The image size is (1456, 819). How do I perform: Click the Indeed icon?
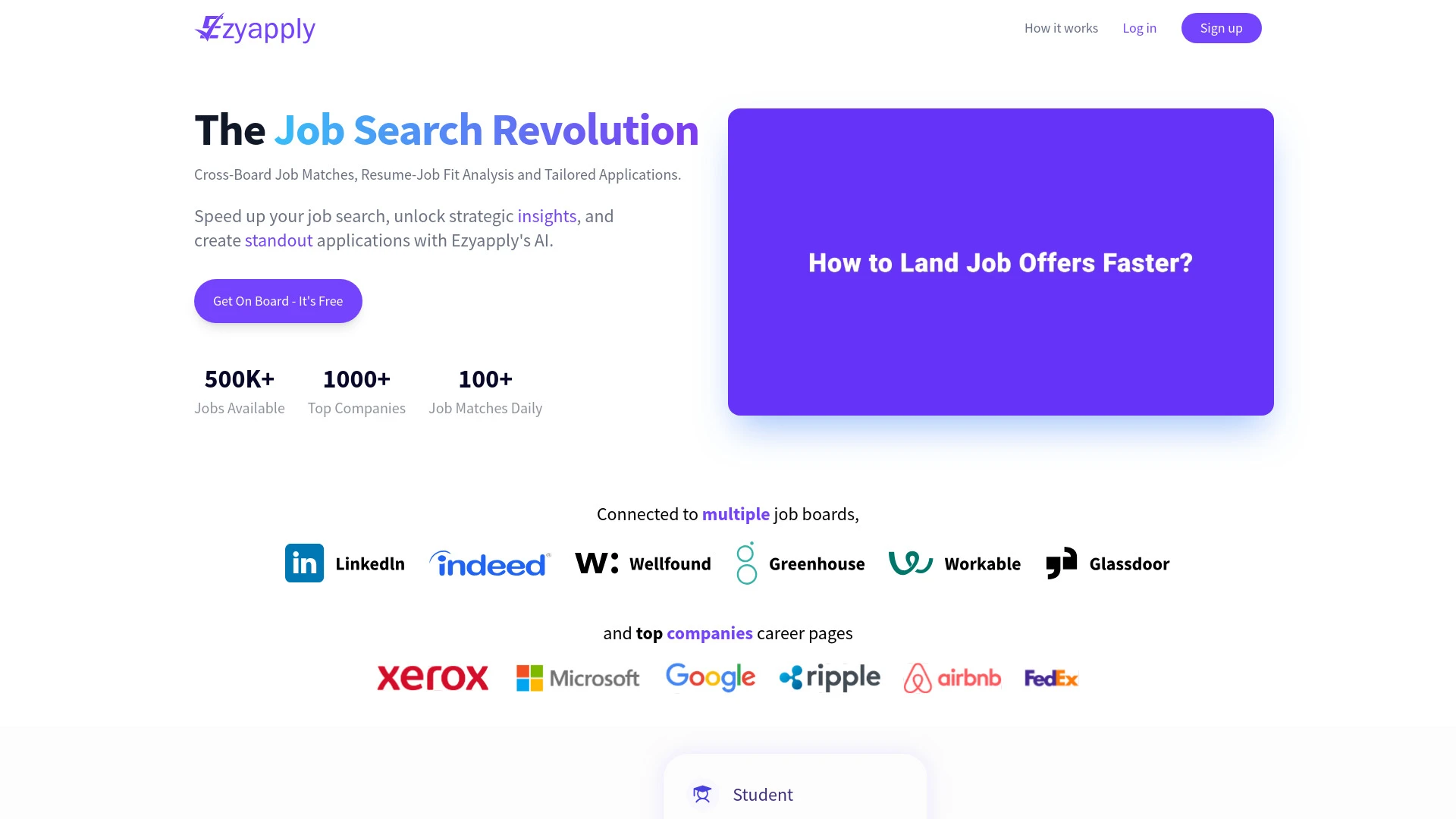coord(490,563)
